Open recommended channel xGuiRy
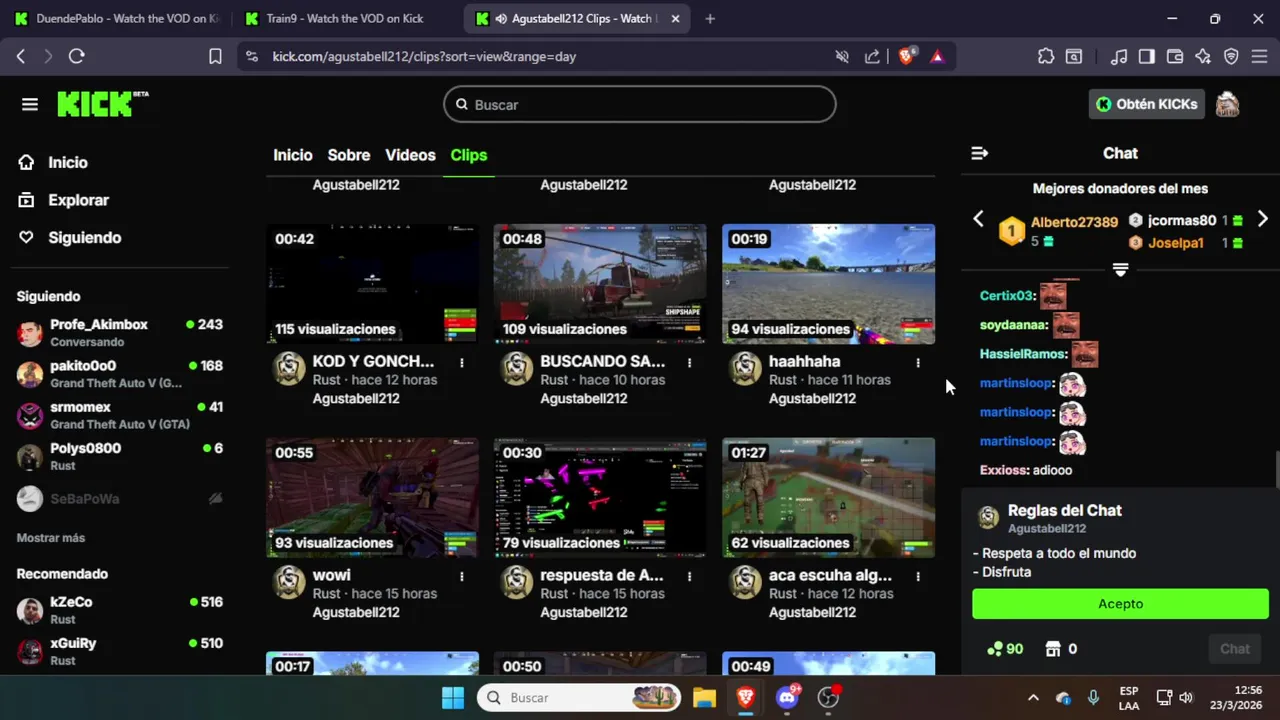Image resolution: width=1280 pixels, height=720 pixels. (120, 651)
